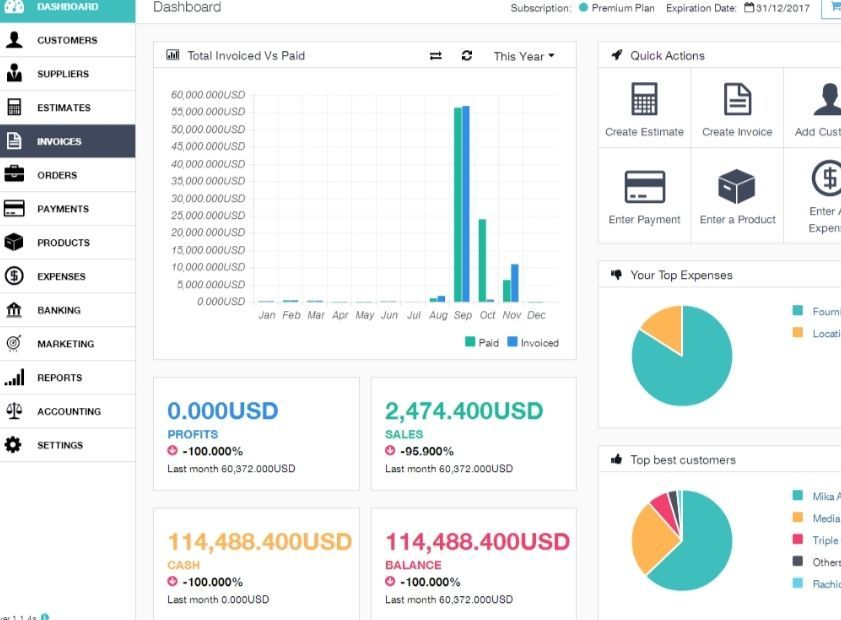
Task: Click the Enter a Product box icon
Action: point(737,187)
